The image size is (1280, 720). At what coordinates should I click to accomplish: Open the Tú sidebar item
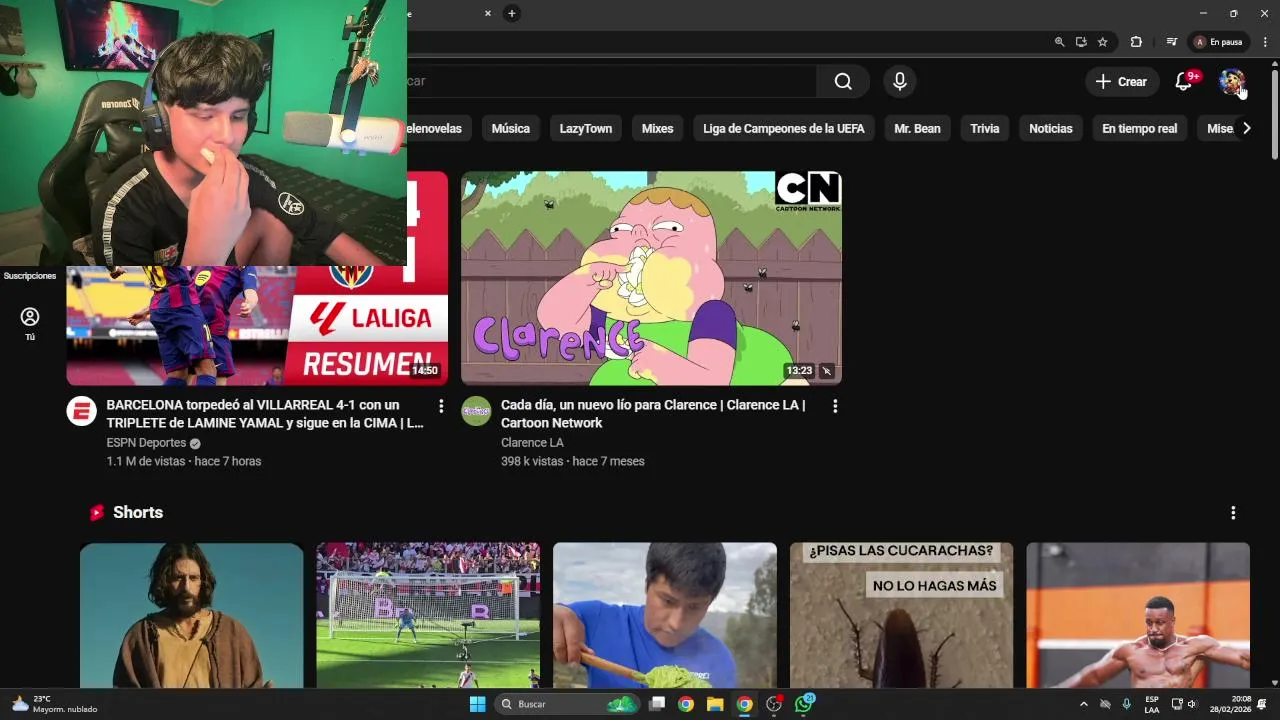point(30,324)
